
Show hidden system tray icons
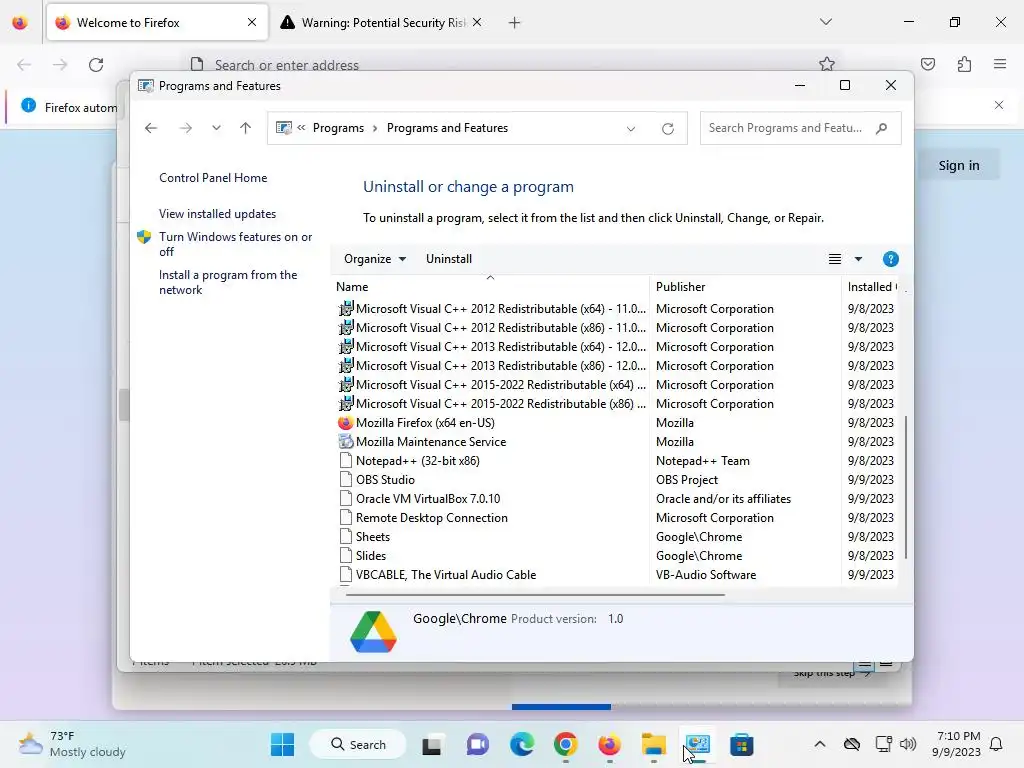(x=820, y=744)
